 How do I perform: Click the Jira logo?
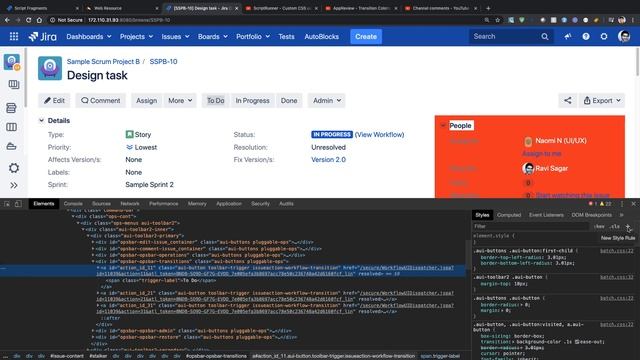click(x=42, y=37)
